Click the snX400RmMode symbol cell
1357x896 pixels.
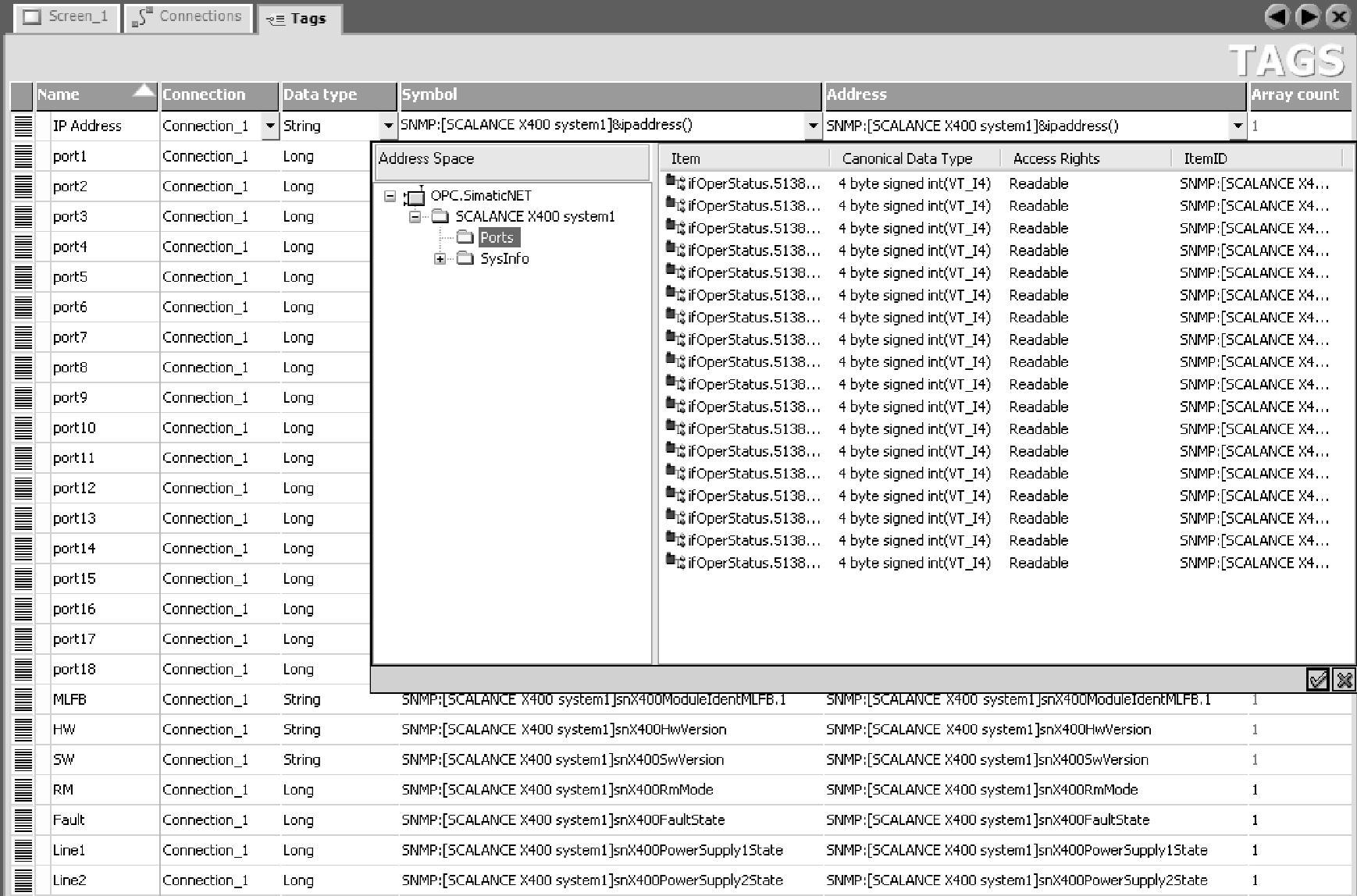pyautogui.click(x=610, y=790)
